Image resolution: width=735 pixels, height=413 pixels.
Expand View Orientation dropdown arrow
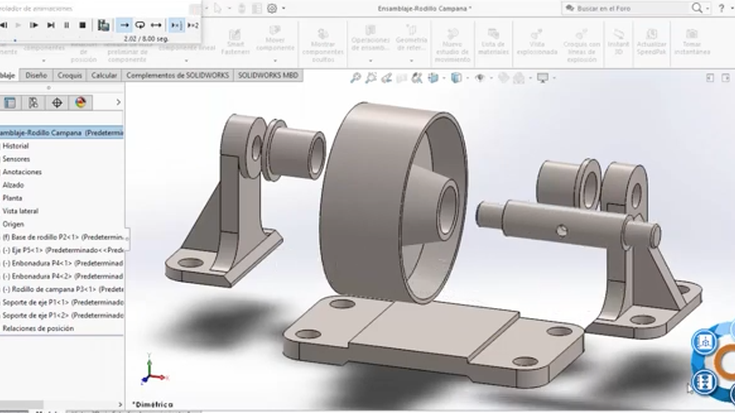[443, 78]
